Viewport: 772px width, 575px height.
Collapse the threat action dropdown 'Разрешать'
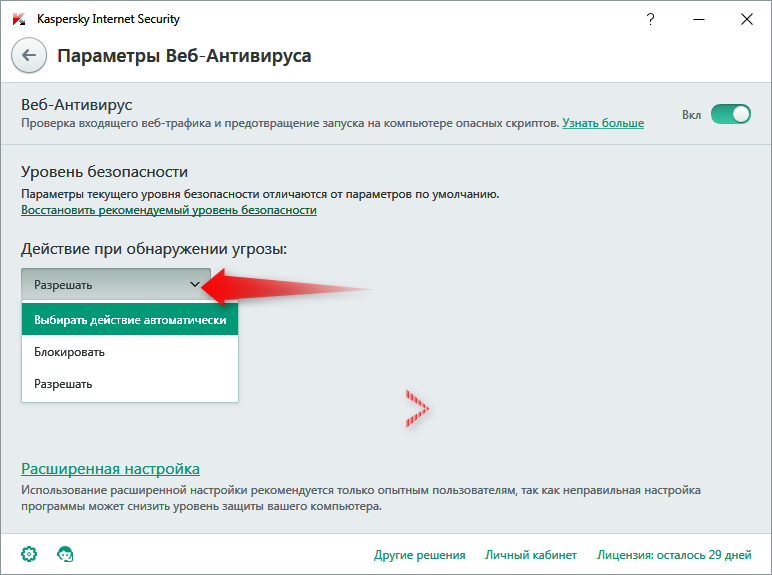pos(116,285)
